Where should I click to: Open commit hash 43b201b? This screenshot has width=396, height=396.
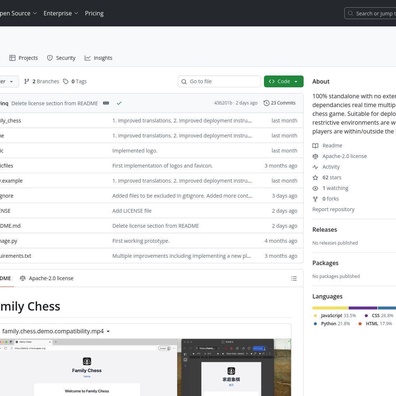(223, 103)
